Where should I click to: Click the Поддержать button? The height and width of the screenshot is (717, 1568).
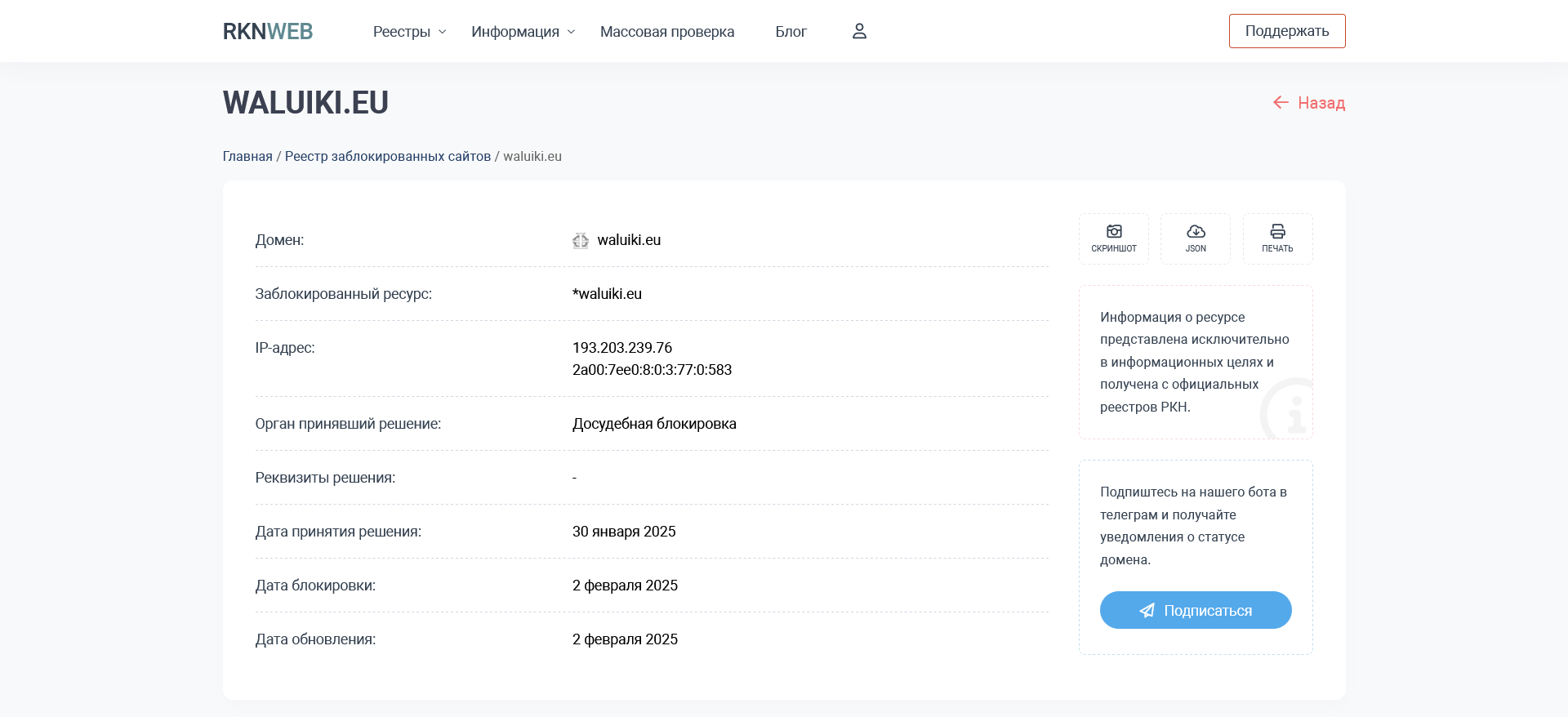pyautogui.click(x=1286, y=31)
